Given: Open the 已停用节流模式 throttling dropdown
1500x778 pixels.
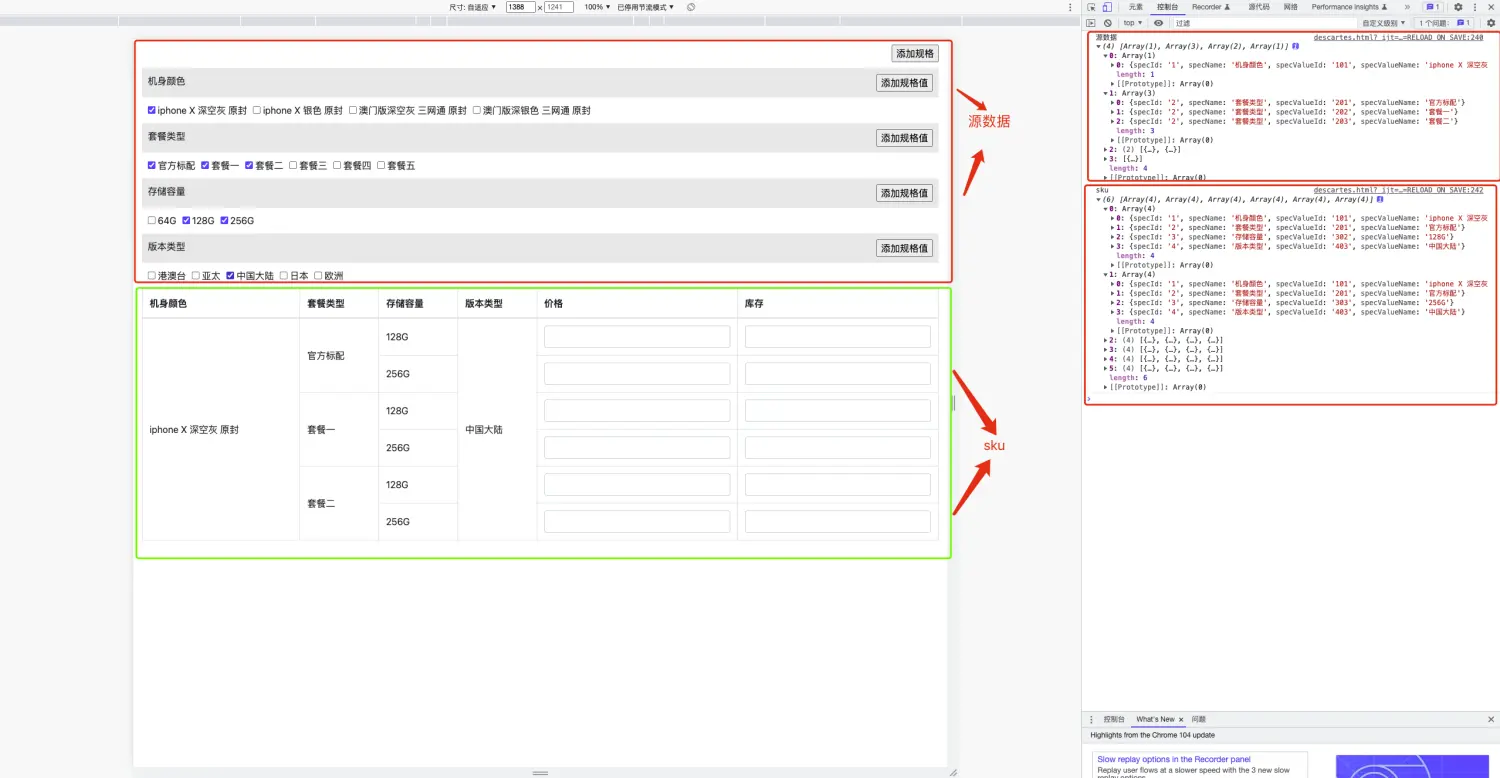Looking at the screenshot, I should (645, 7).
